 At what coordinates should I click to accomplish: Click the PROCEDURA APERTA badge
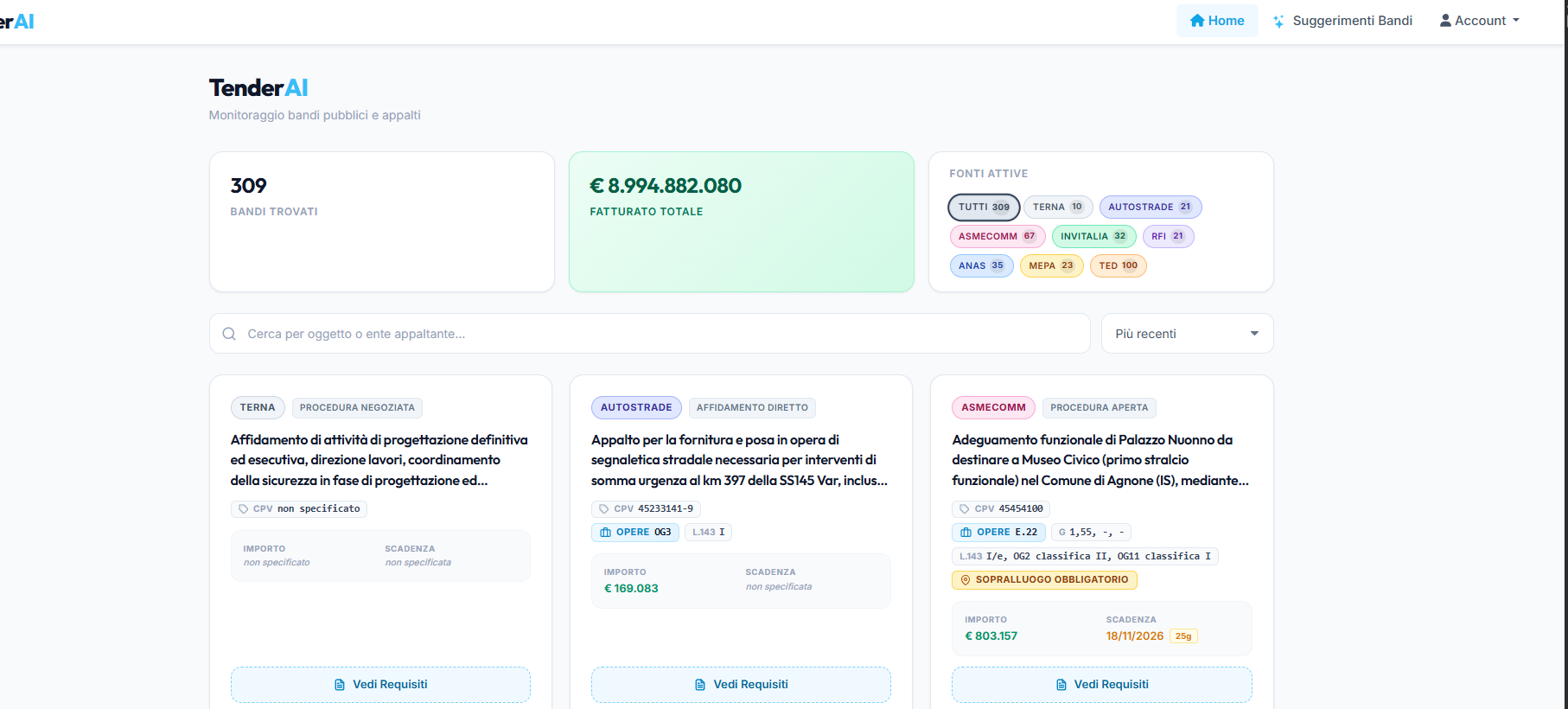(1100, 408)
